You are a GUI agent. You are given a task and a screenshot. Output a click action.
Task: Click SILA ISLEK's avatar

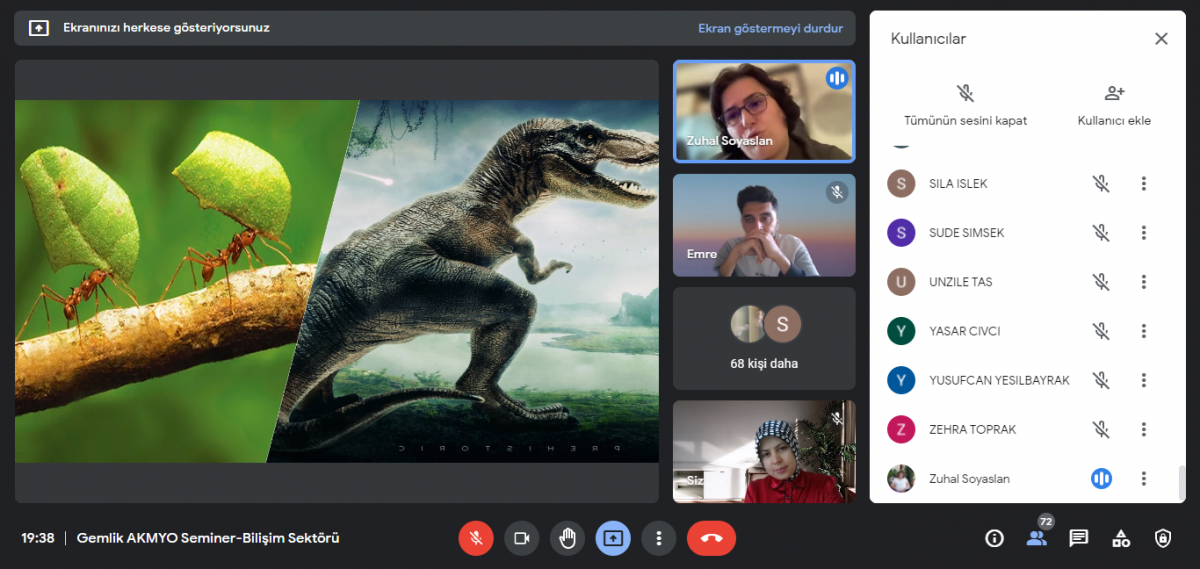pos(901,184)
